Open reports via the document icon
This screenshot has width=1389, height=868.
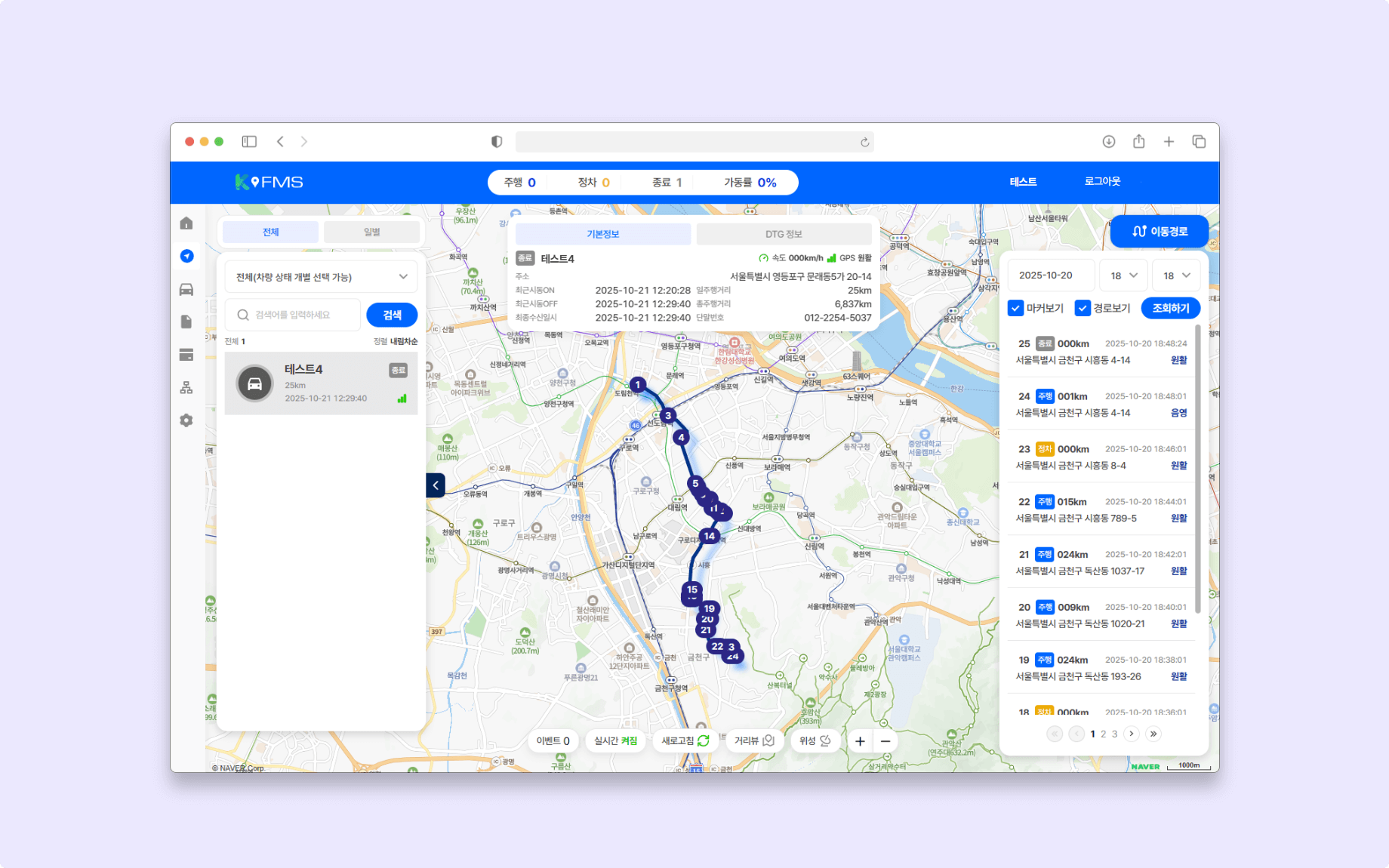click(186, 322)
